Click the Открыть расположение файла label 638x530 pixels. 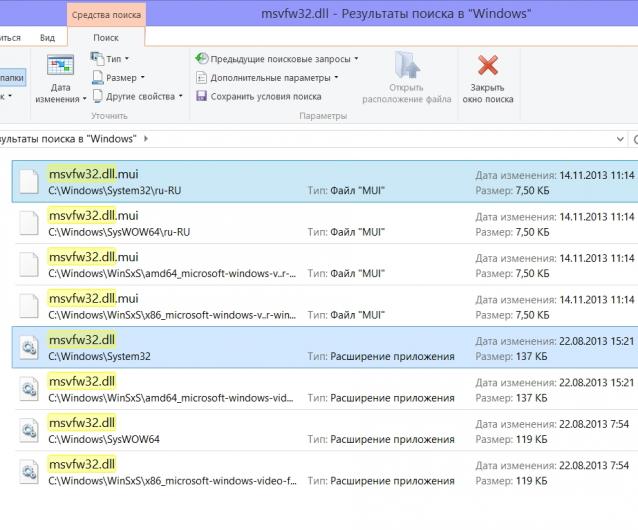pyautogui.click(x=406, y=93)
